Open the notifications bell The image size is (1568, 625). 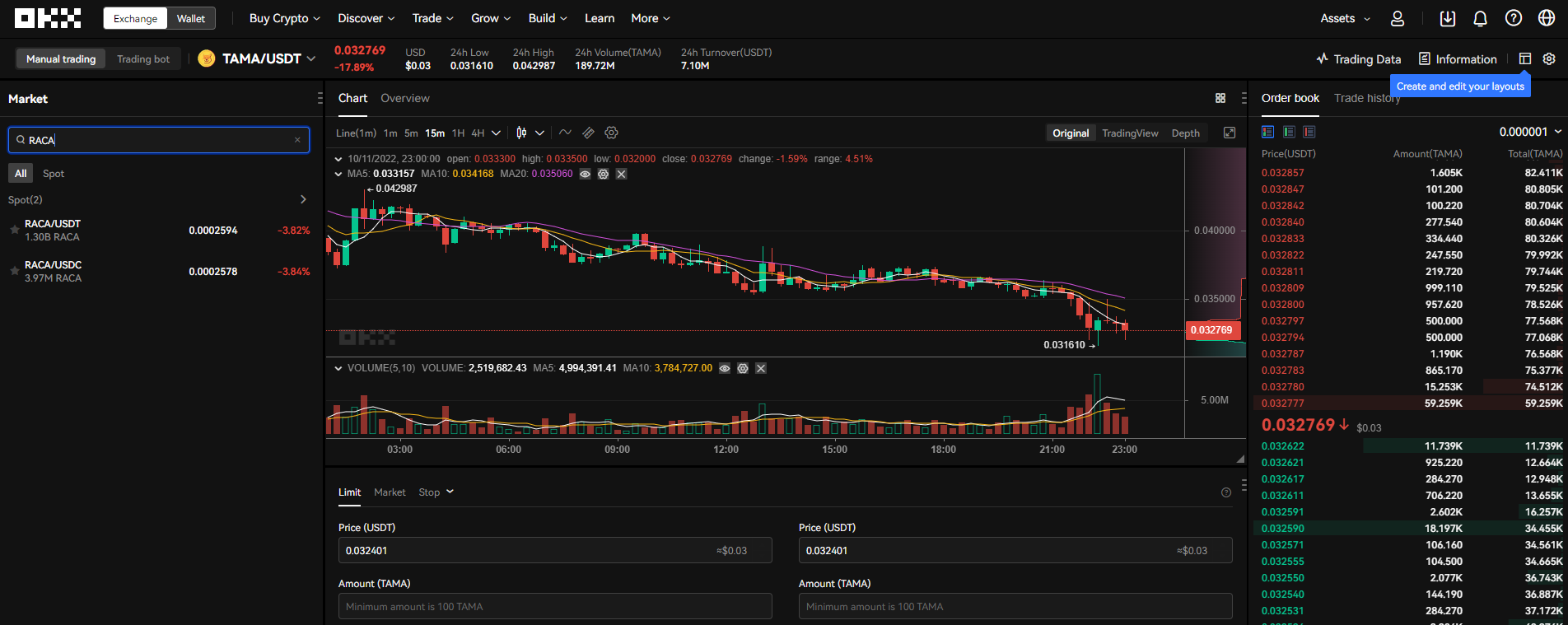(x=1480, y=18)
